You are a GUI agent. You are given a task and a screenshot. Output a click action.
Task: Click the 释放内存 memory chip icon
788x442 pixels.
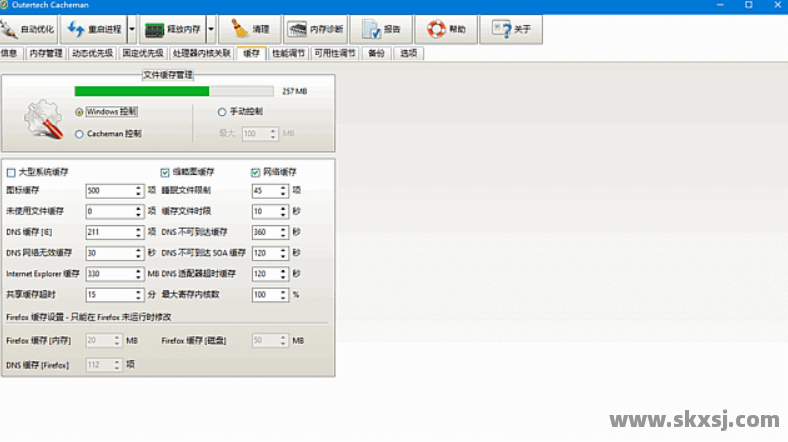tap(155, 30)
